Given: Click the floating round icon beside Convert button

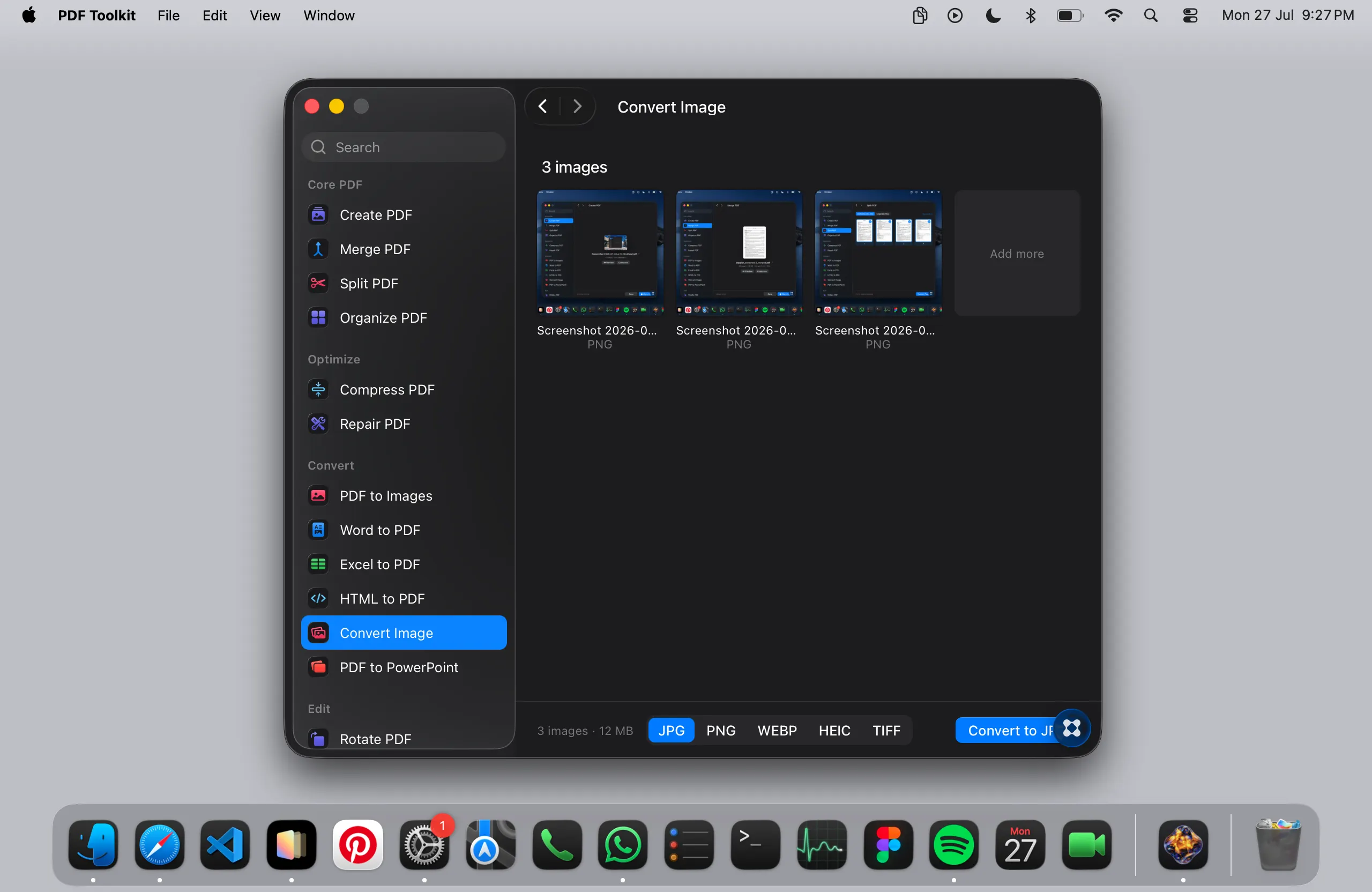Looking at the screenshot, I should (1072, 729).
